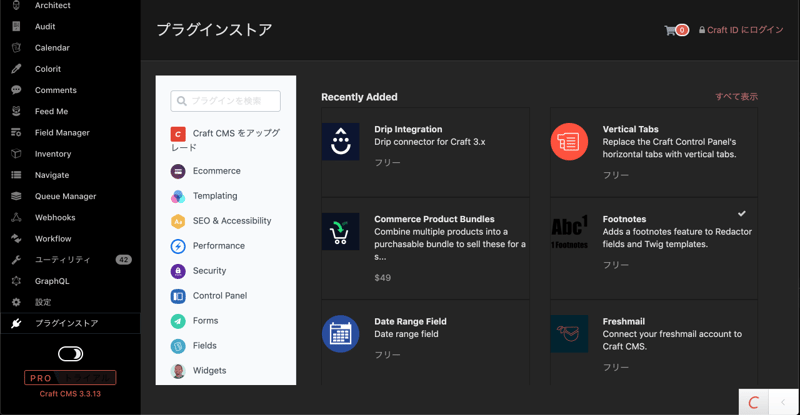Toggle the switch above the PRO badge

[70, 354]
